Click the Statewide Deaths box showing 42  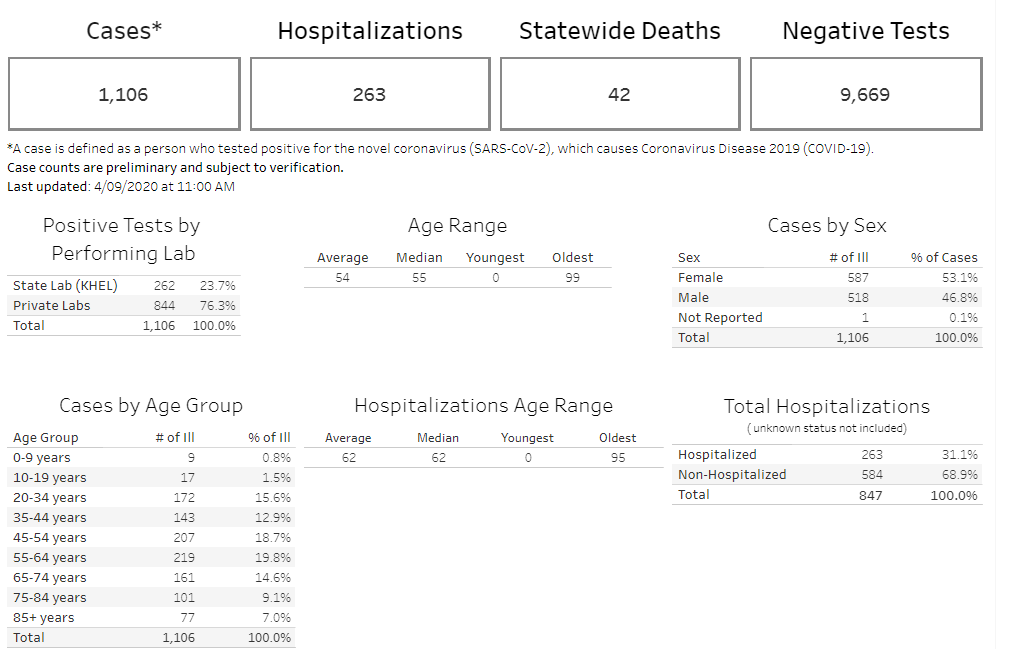click(619, 94)
